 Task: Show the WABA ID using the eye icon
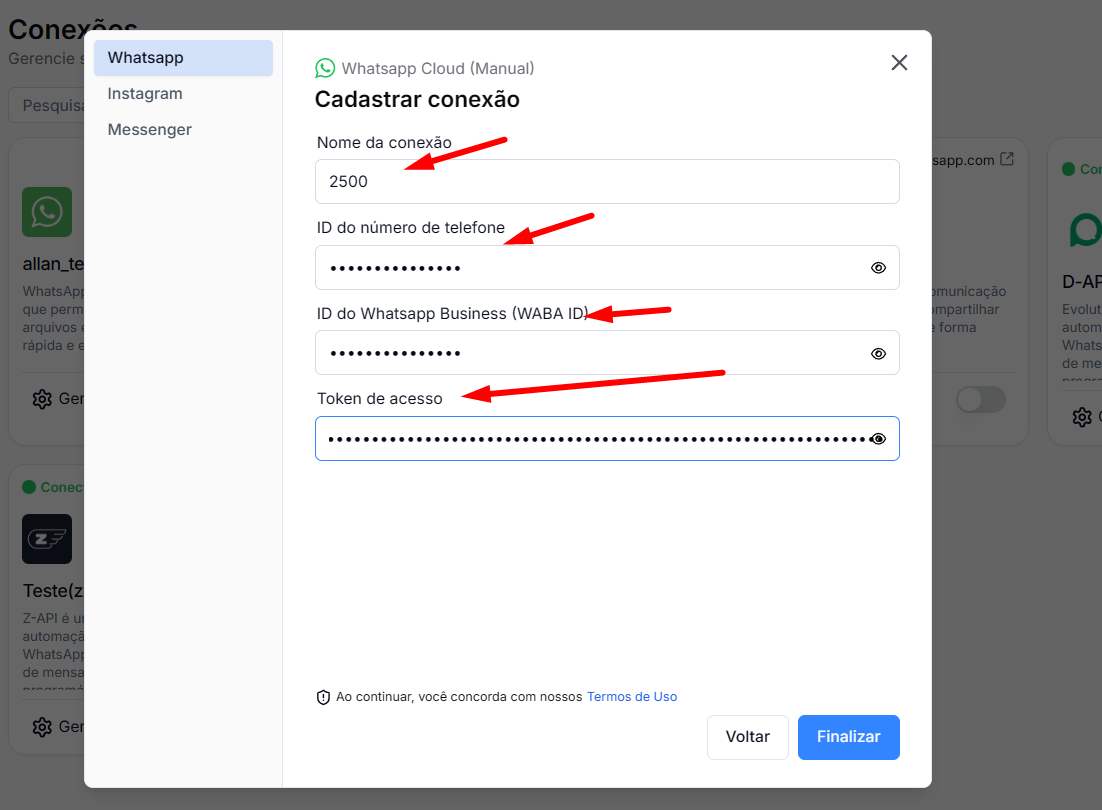pos(879,353)
